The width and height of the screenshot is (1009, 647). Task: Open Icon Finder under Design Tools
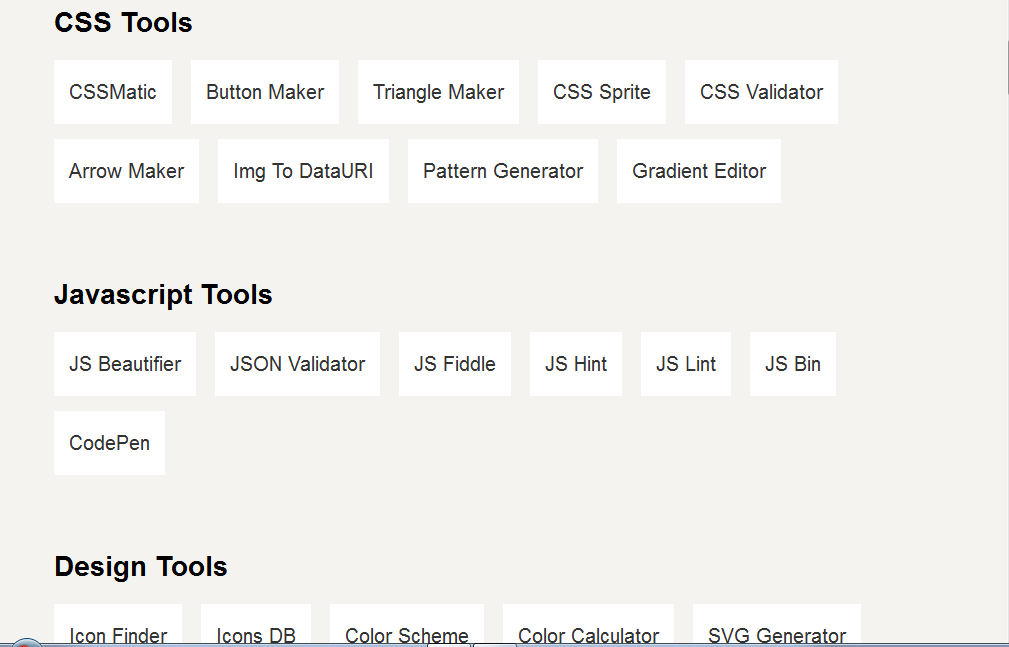118,625
